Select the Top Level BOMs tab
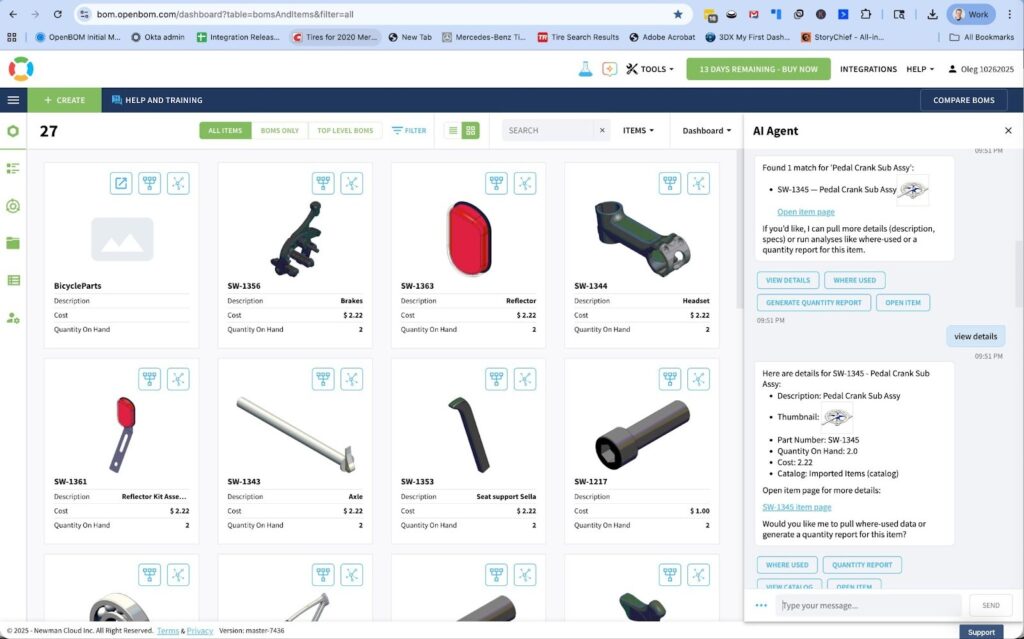Screen dimensions: 1024x639 click(345, 131)
